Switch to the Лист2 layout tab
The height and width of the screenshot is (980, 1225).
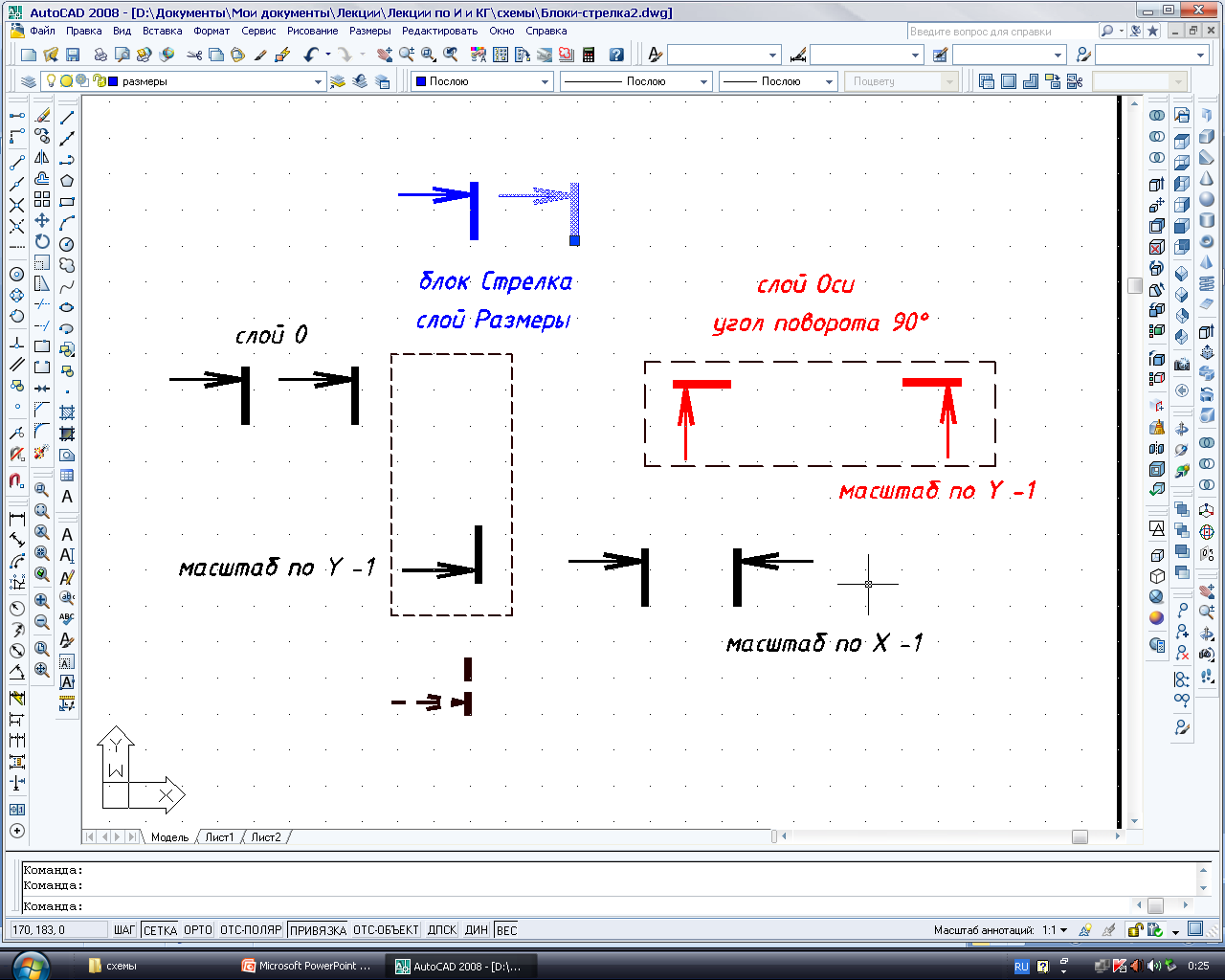coord(266,837)
